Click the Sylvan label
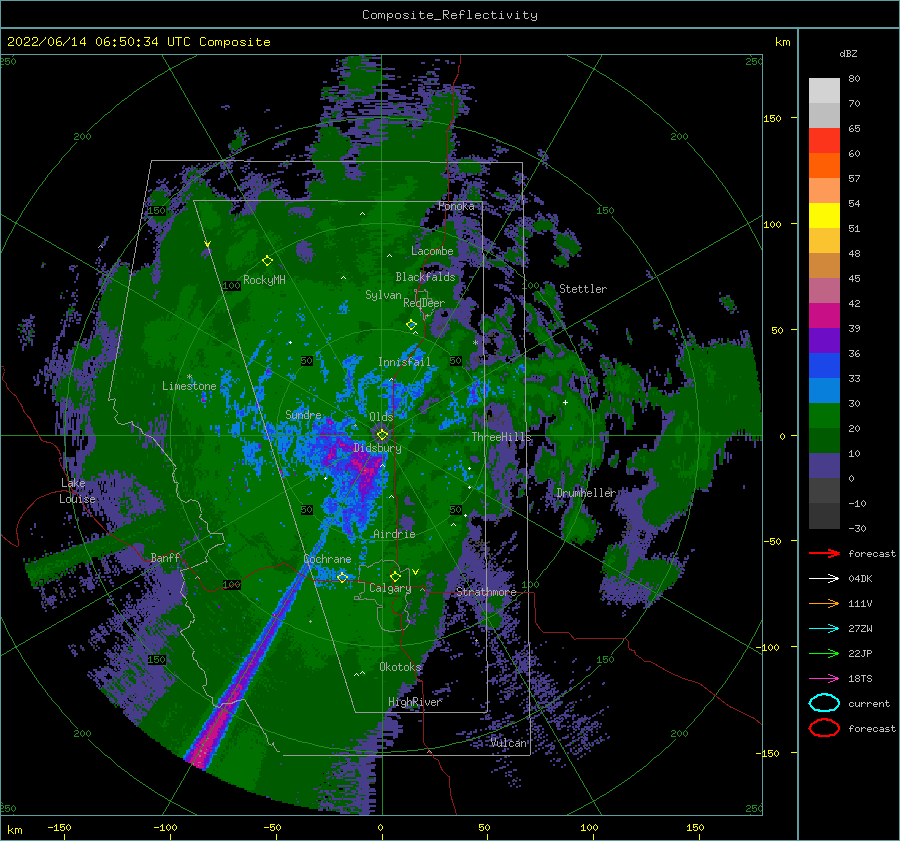The width and height of the screenshot is (900, 841). click(383, 295)
